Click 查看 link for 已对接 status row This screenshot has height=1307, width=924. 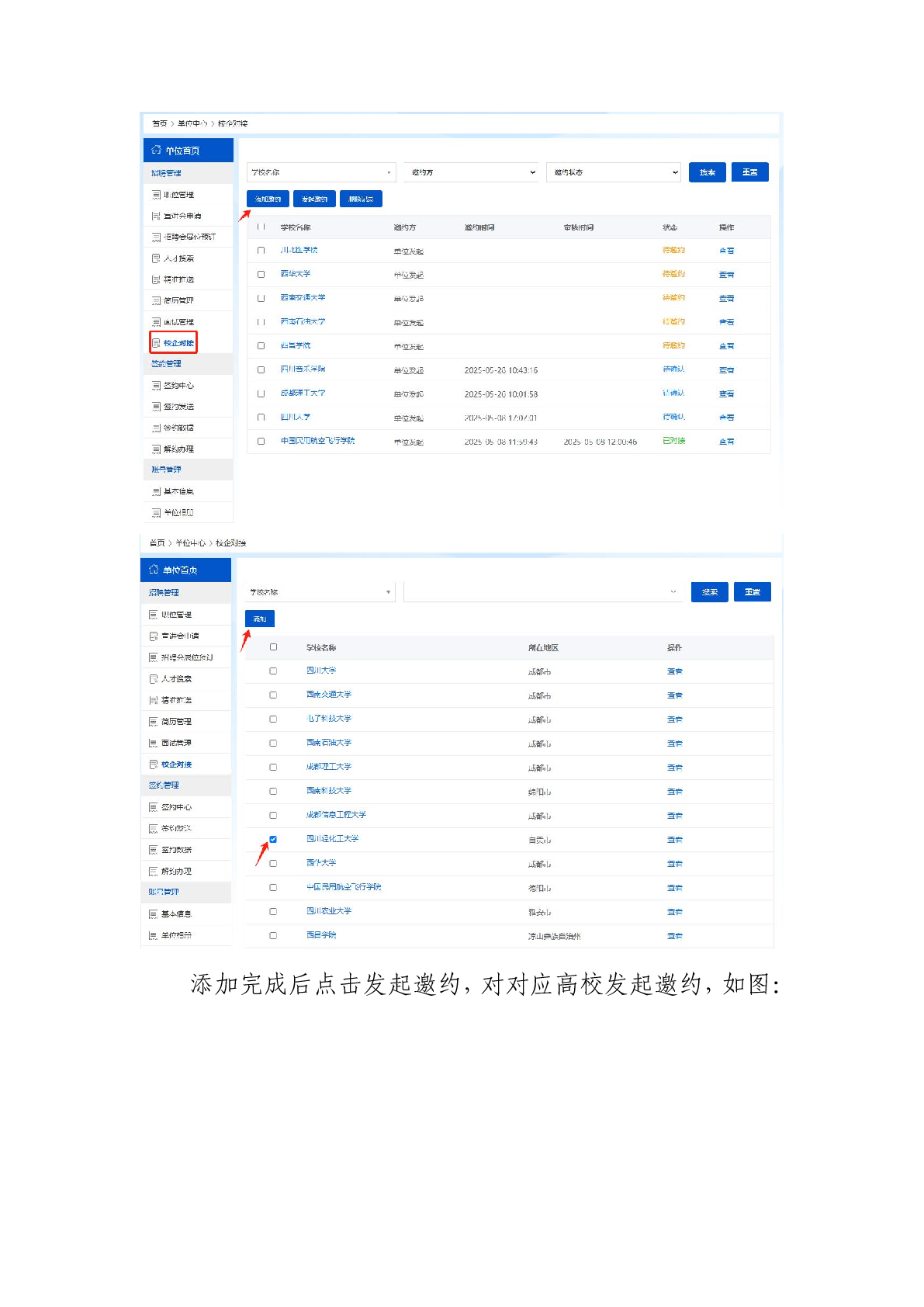click(x=726, y=442)
